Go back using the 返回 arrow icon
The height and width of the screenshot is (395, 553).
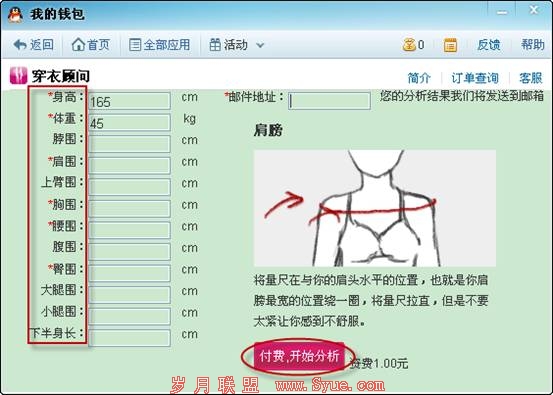20,45
